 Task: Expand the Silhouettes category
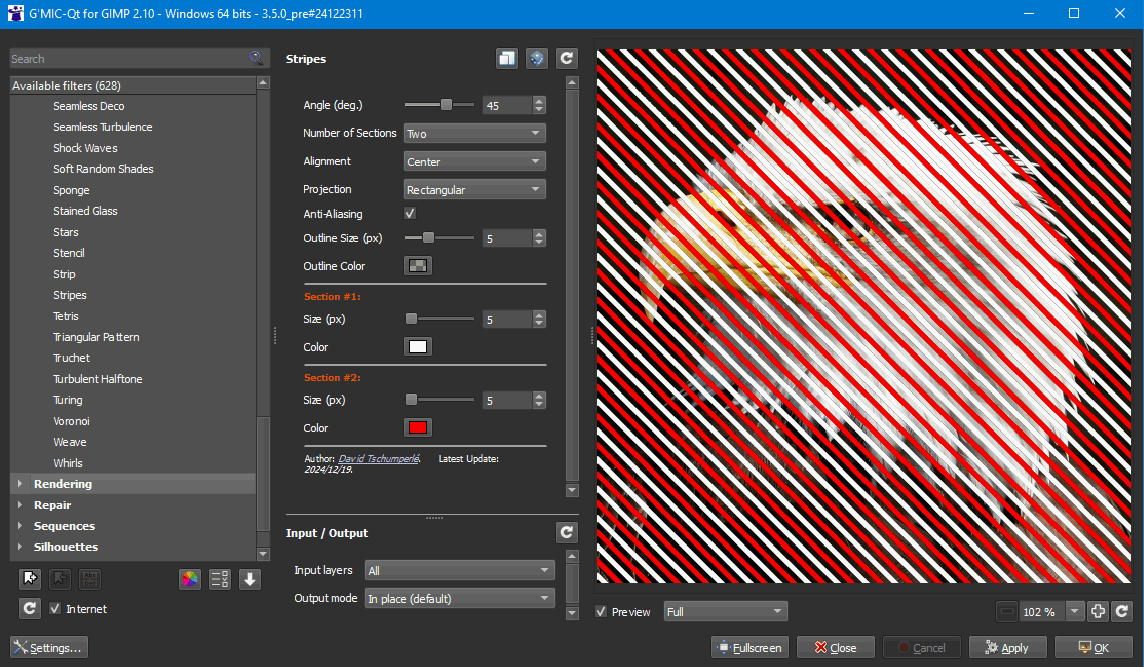pos(20,547)
